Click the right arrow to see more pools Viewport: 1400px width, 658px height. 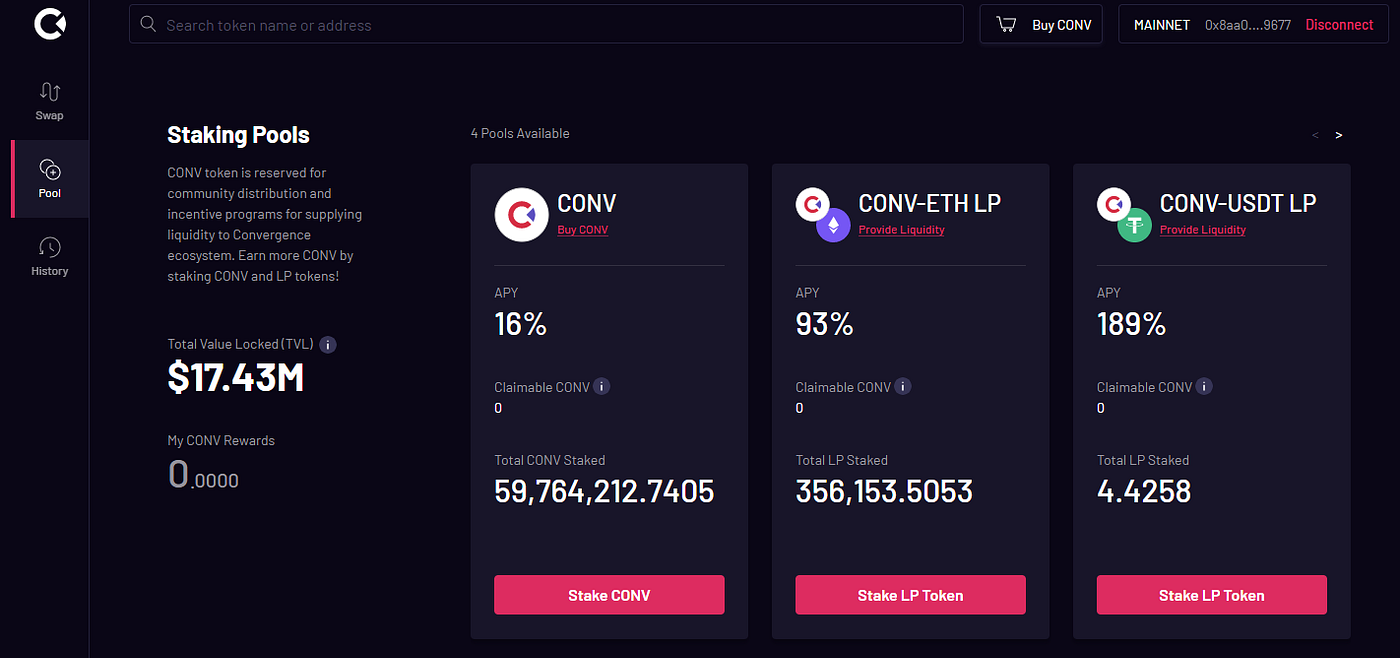tap(1338, 134)
